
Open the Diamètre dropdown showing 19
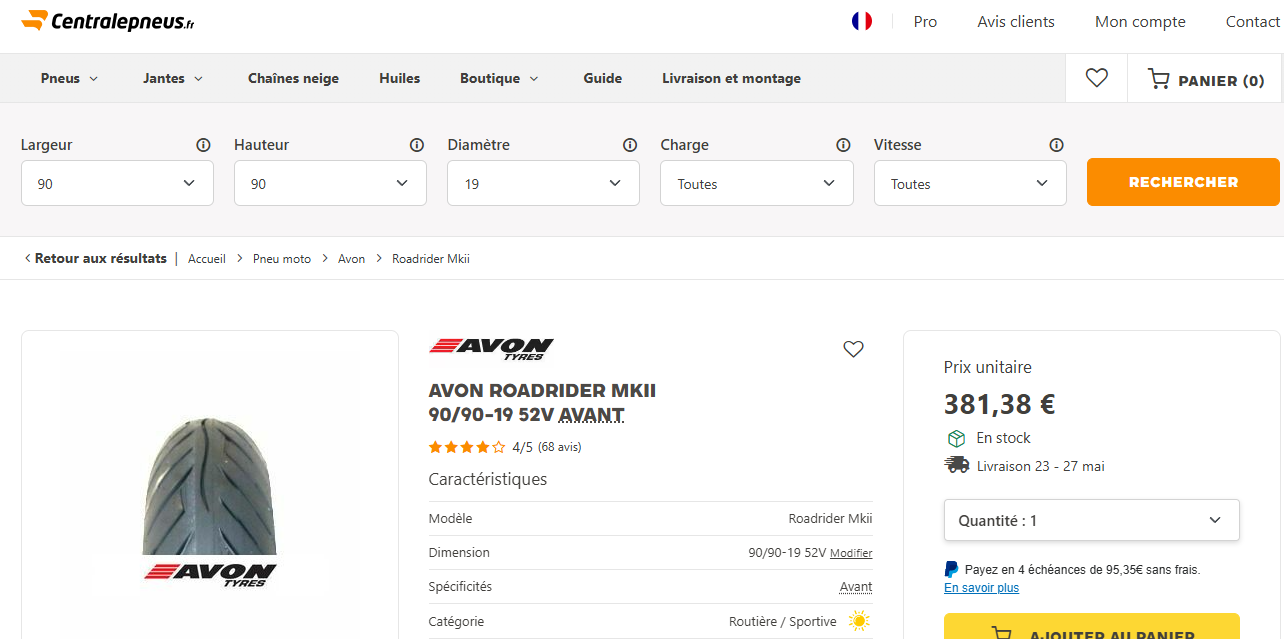543,183
